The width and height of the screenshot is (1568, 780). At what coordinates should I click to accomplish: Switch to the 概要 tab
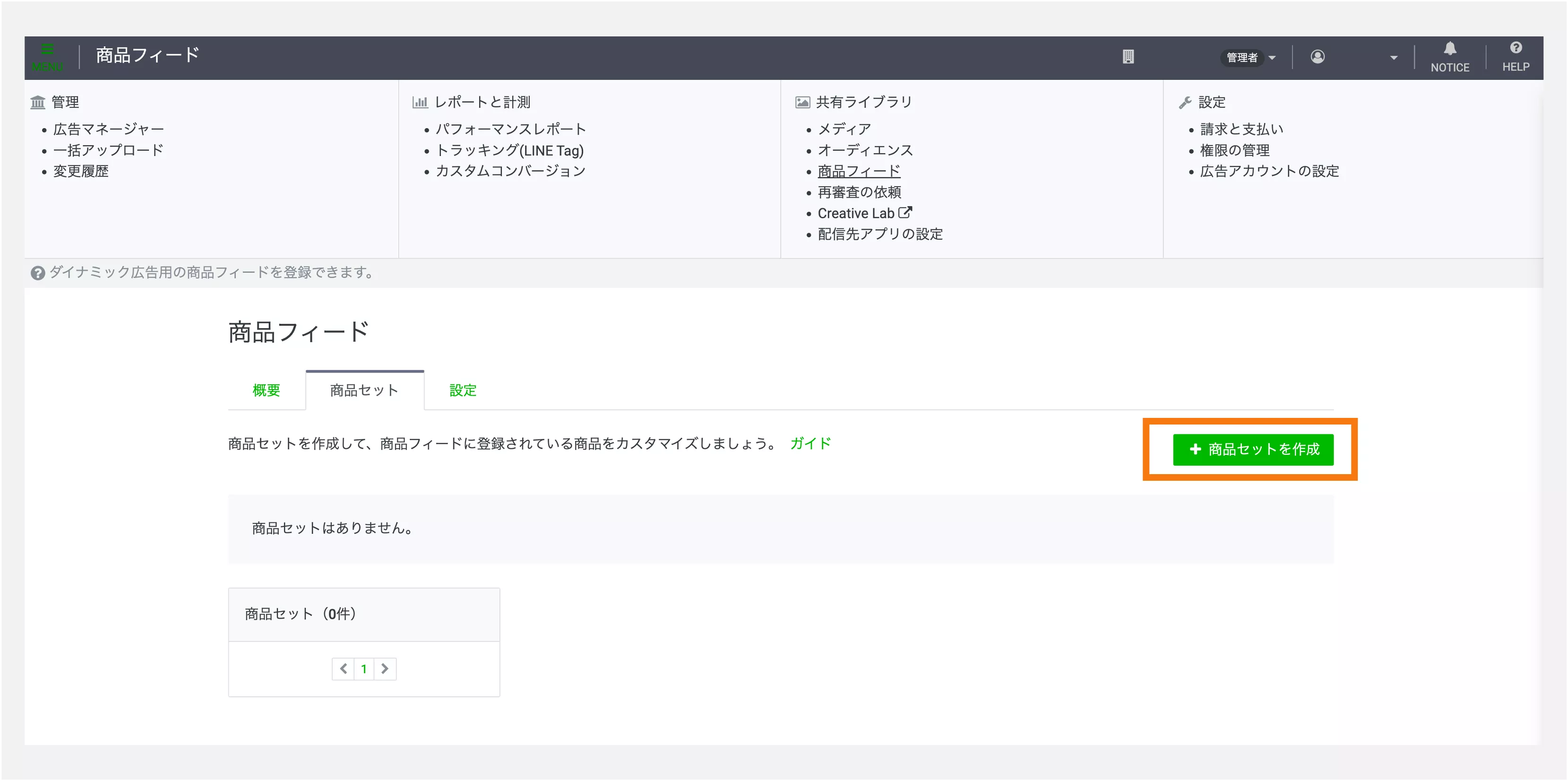tap(267, 390)
